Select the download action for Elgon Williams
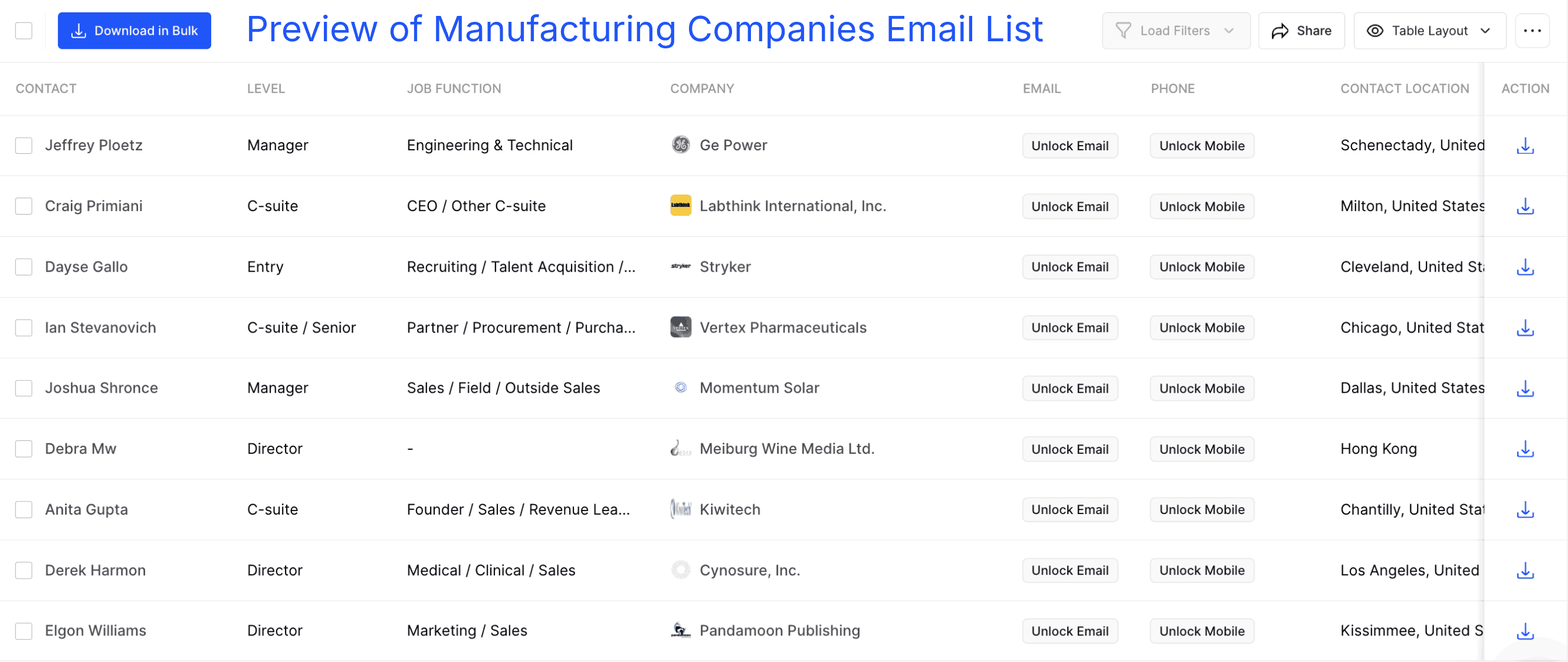Screen dimensions: 1568x662 point(1526,631)
